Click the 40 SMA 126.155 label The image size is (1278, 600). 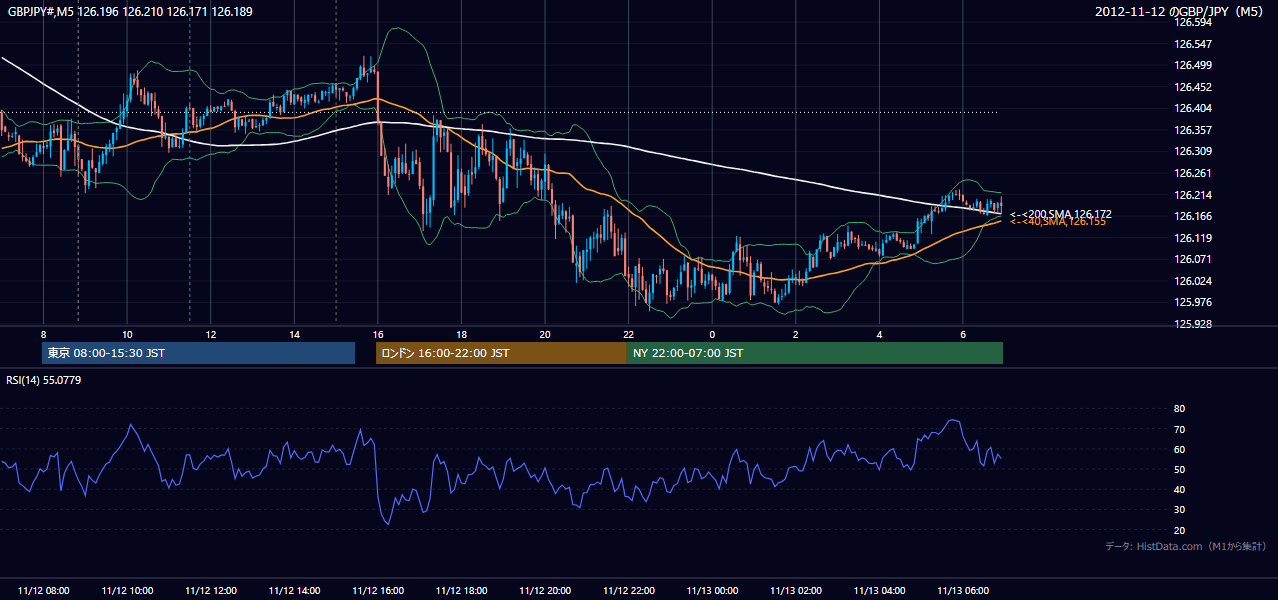coord(1058,222)
